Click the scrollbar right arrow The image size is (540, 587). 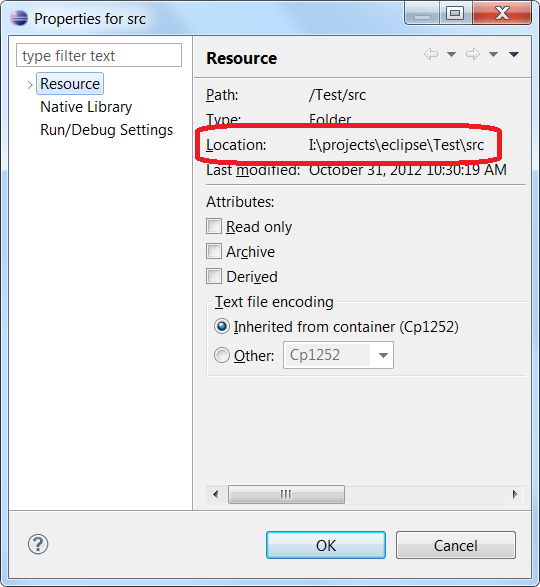click(515, 494)
